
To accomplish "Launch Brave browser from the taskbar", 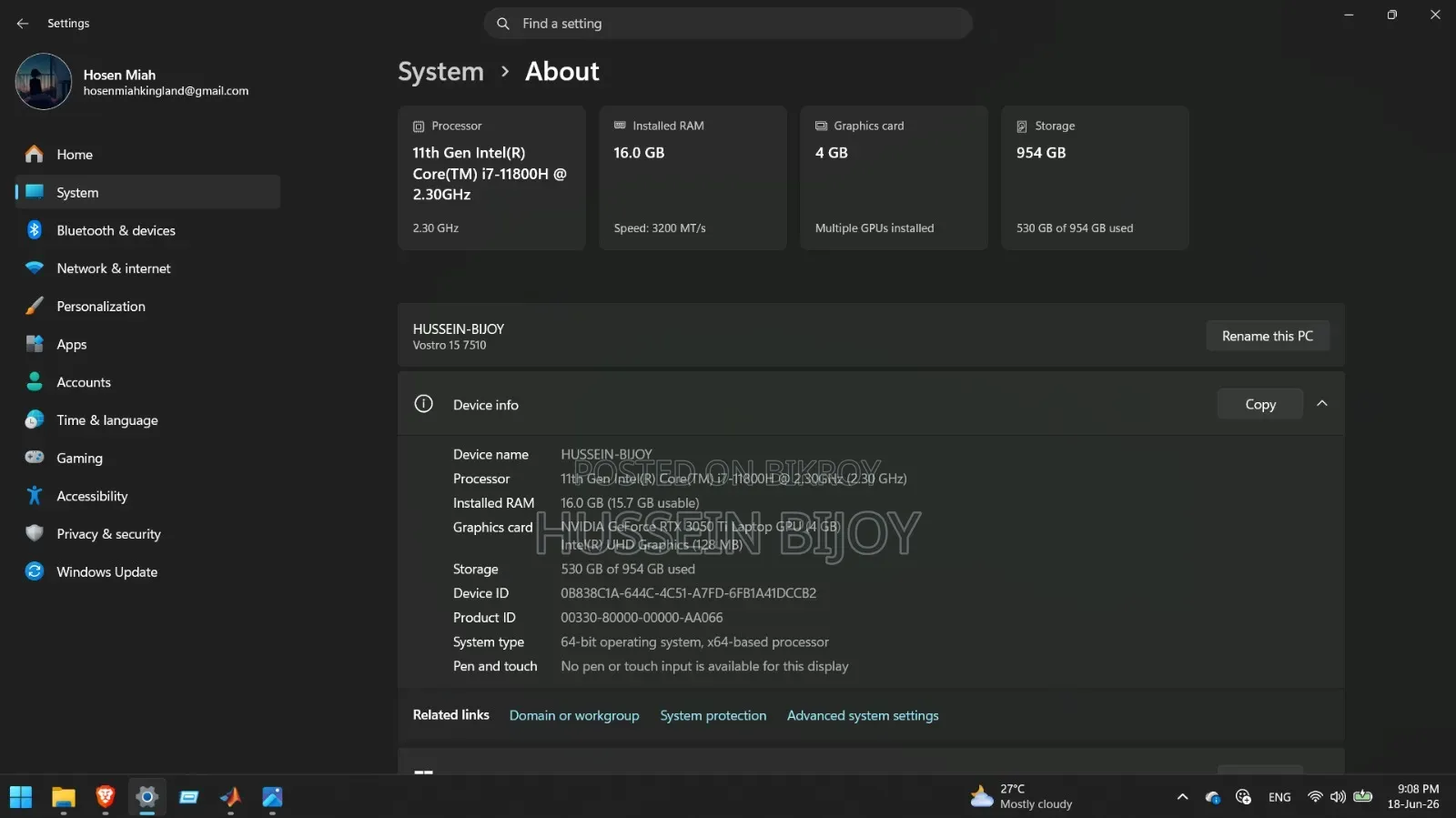I will tap(106, 798).
